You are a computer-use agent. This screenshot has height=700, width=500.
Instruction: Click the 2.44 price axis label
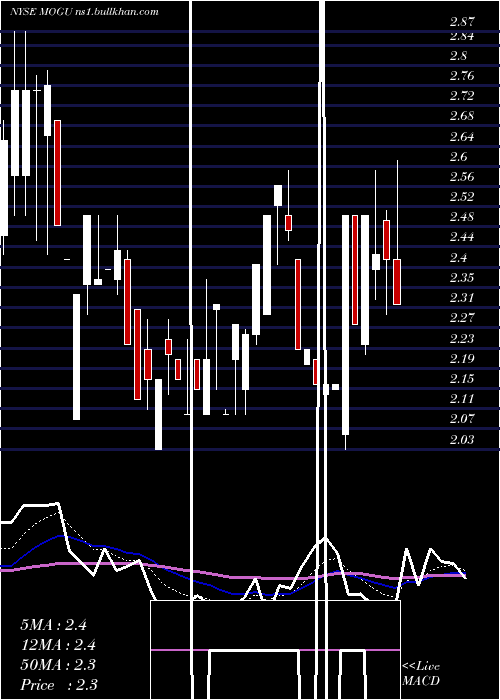(462, 238)
